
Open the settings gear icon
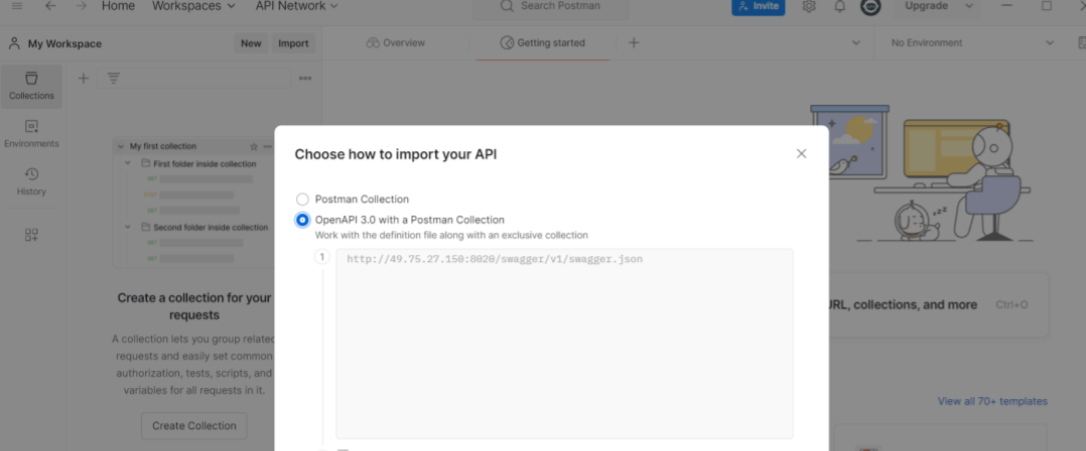(x=808, y=6)
